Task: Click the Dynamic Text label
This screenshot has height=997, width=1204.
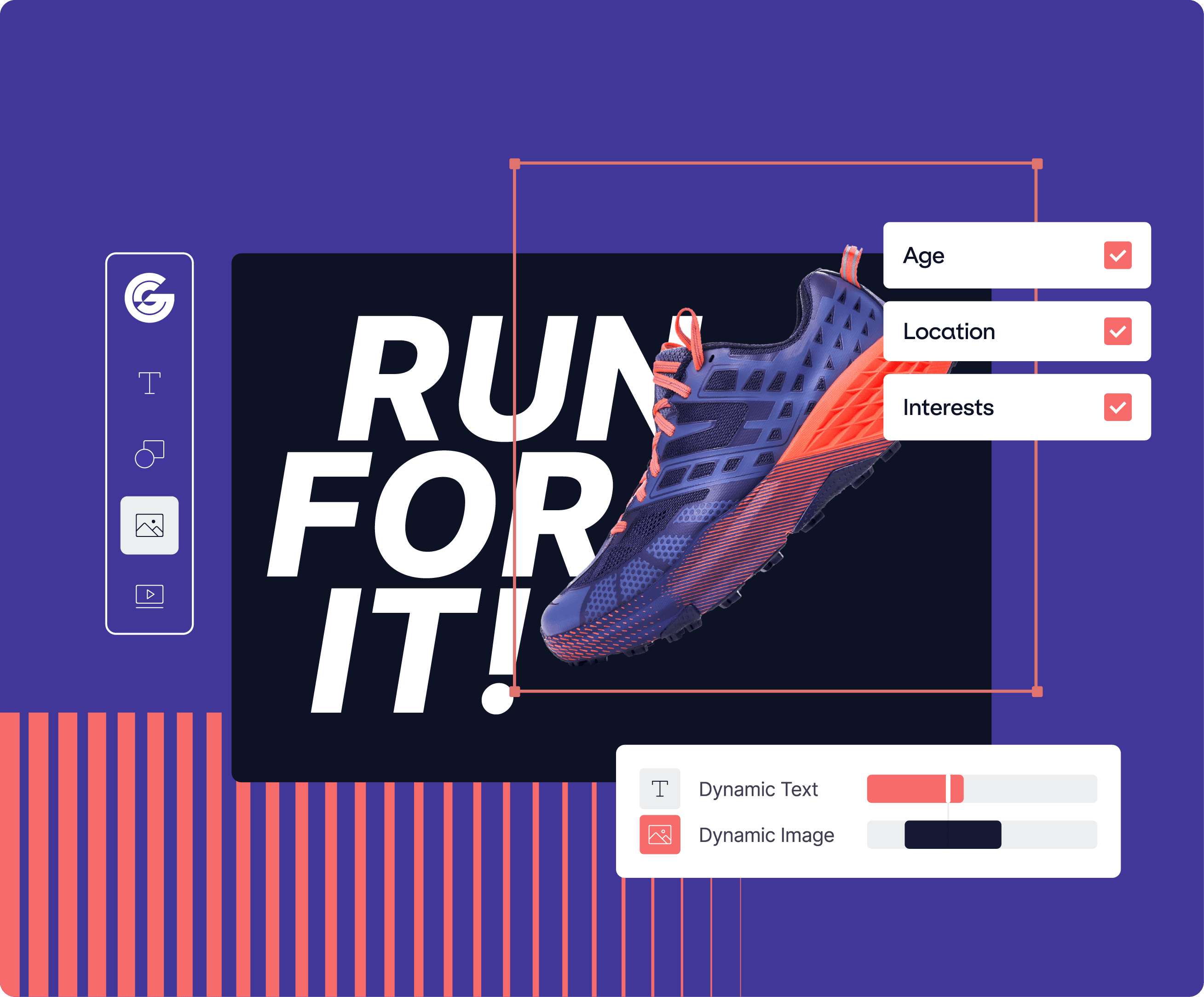Action: [x=758, y=790]
